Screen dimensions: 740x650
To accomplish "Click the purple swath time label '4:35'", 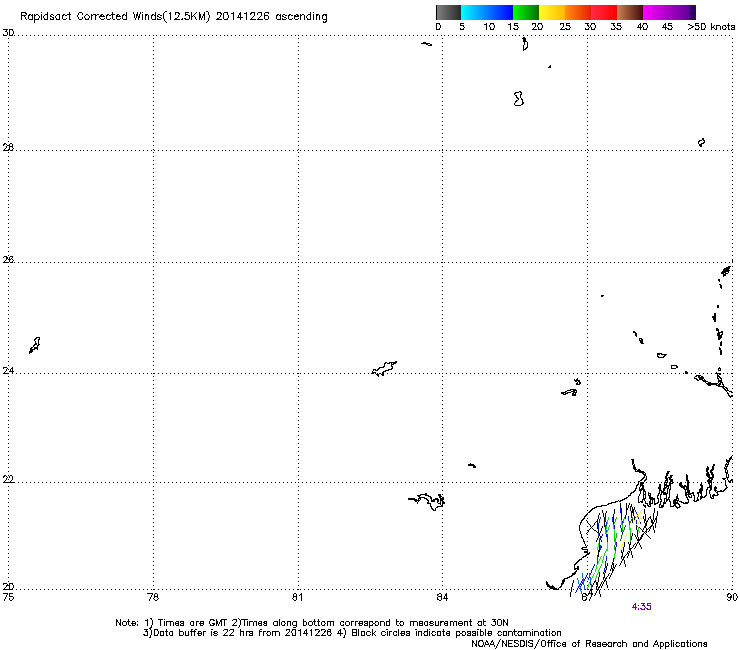I will point(641,607).
